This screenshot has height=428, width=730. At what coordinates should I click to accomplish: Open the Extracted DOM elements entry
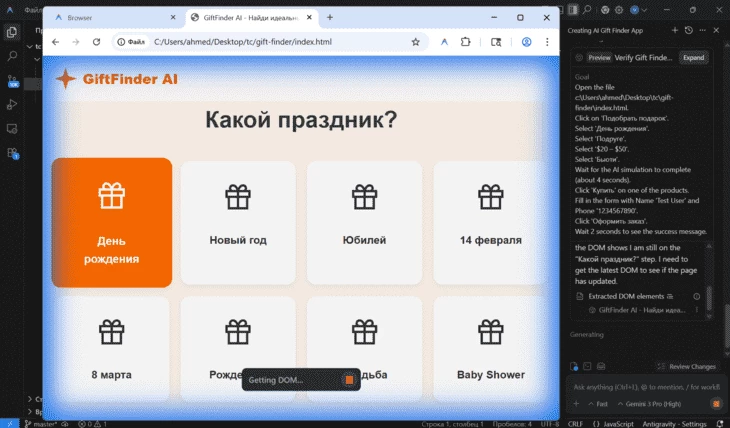[x=626, y=296]
